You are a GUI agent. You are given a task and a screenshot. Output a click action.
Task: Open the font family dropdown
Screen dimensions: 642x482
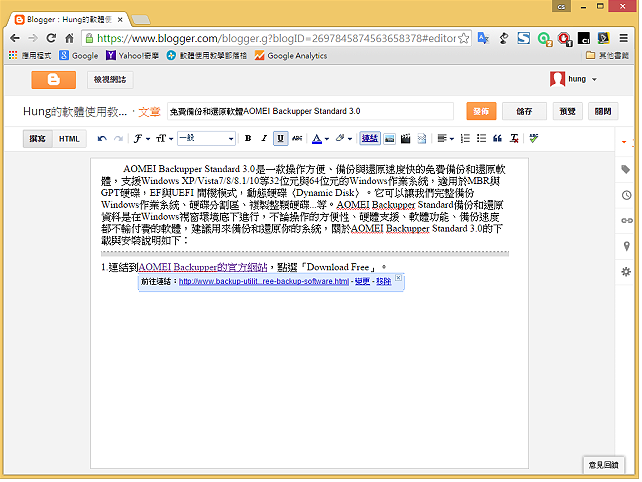click(142, 139)
